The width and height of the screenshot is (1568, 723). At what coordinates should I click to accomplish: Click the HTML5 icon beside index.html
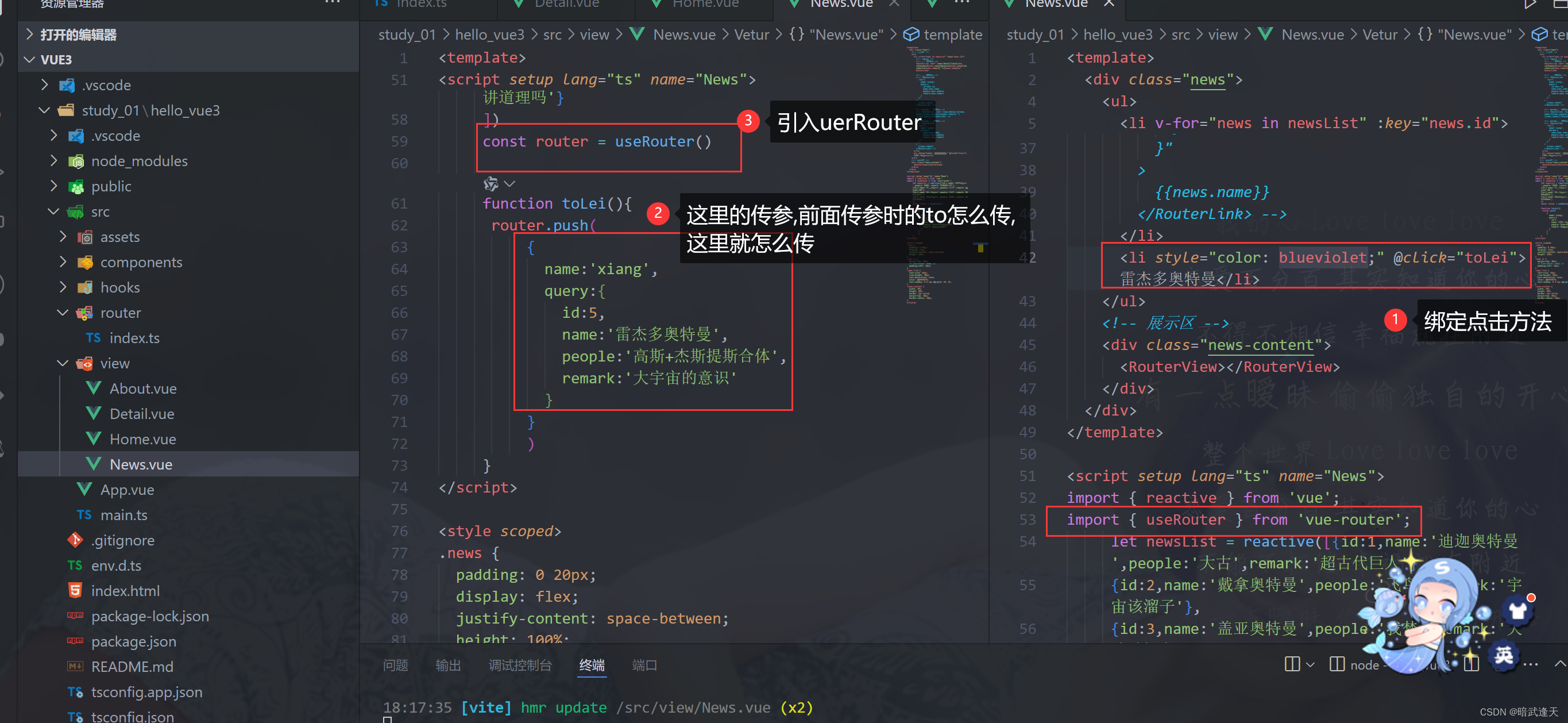[75, 590]
